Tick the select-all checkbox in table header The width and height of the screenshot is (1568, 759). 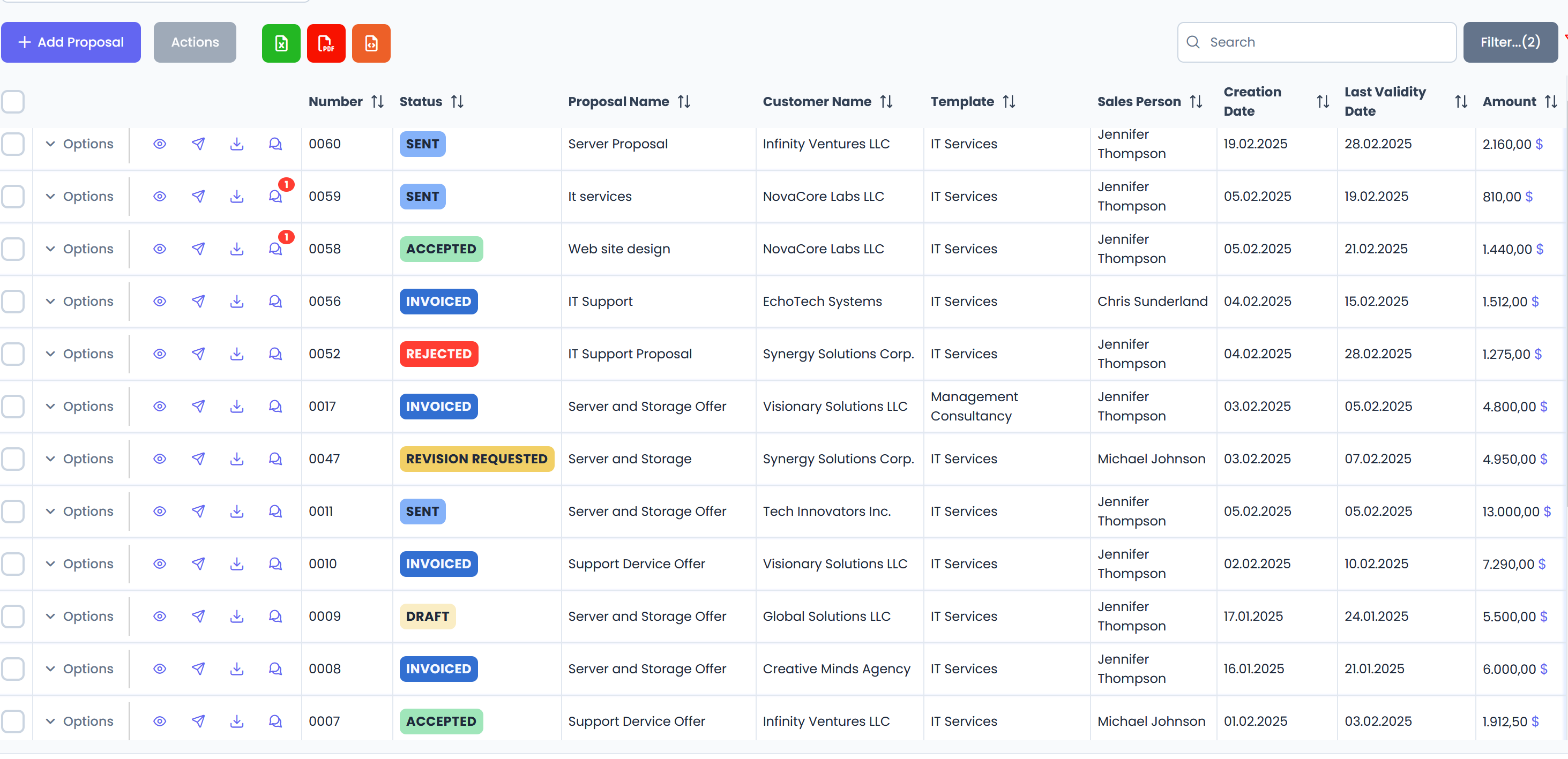click(13, 102)
